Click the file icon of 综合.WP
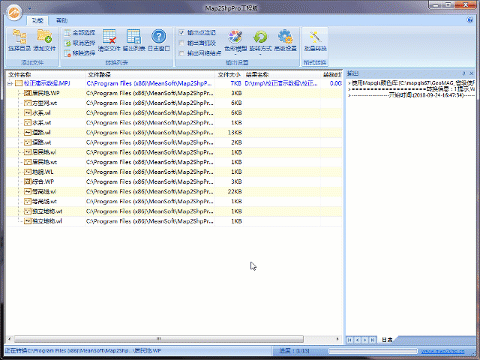The width and height of the screenshot is (480, 360). [x=28, y=182]
